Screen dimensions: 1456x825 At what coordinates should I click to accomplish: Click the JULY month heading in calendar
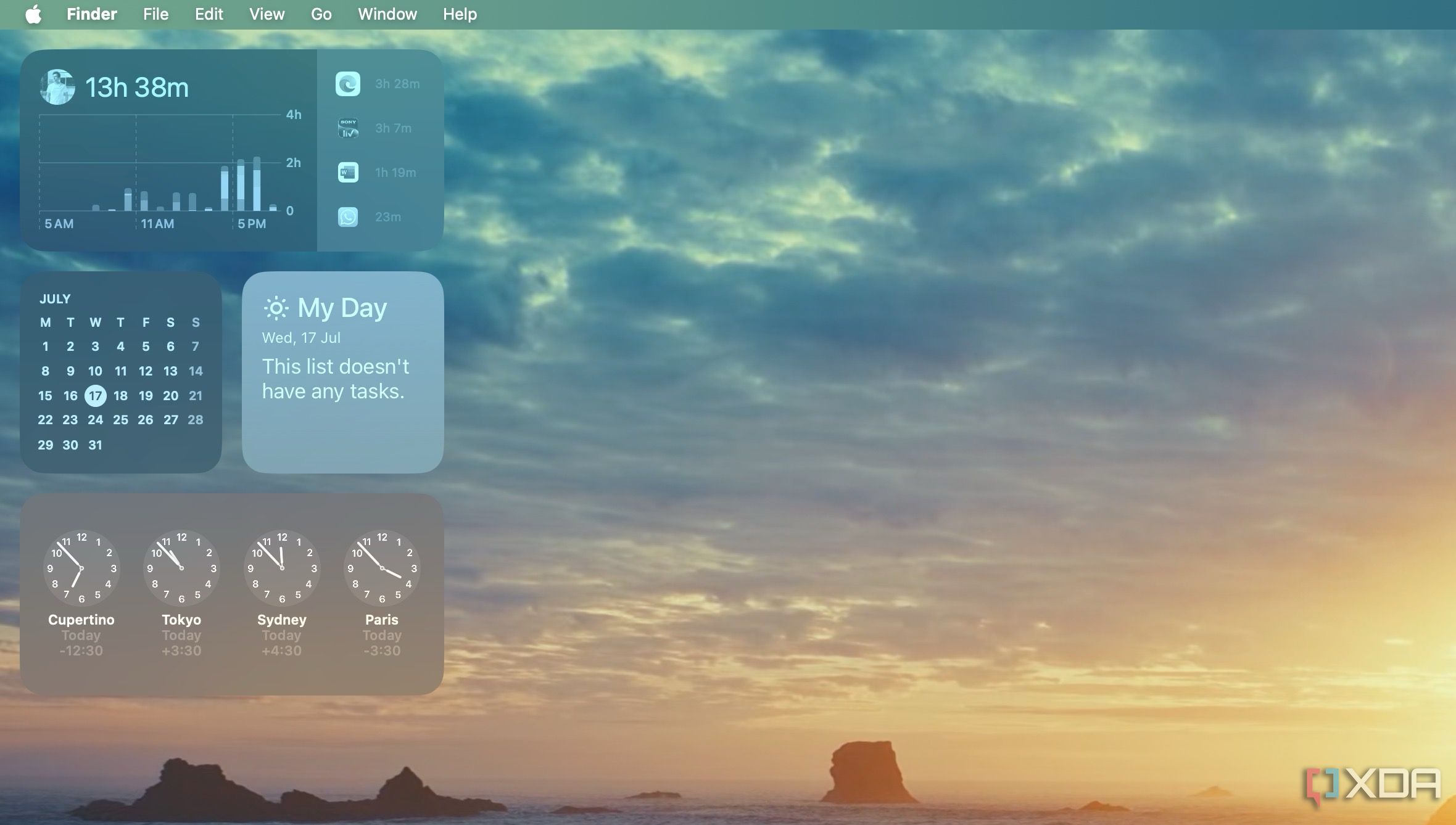(55, 299)
